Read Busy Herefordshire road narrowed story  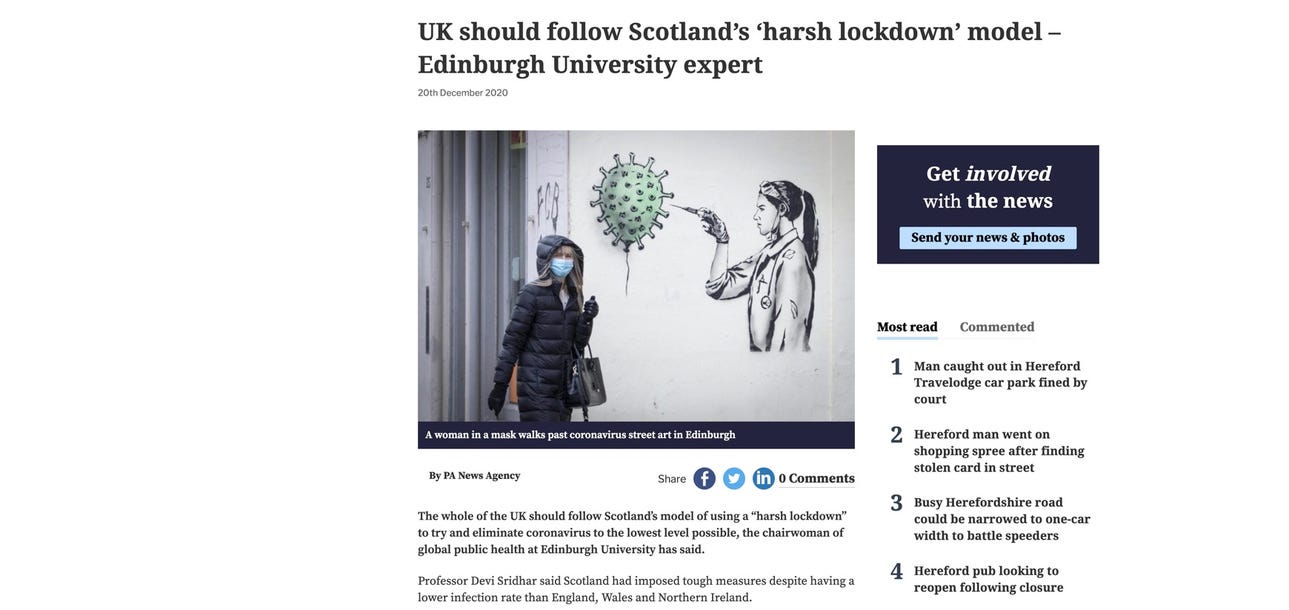(1002, 519)
